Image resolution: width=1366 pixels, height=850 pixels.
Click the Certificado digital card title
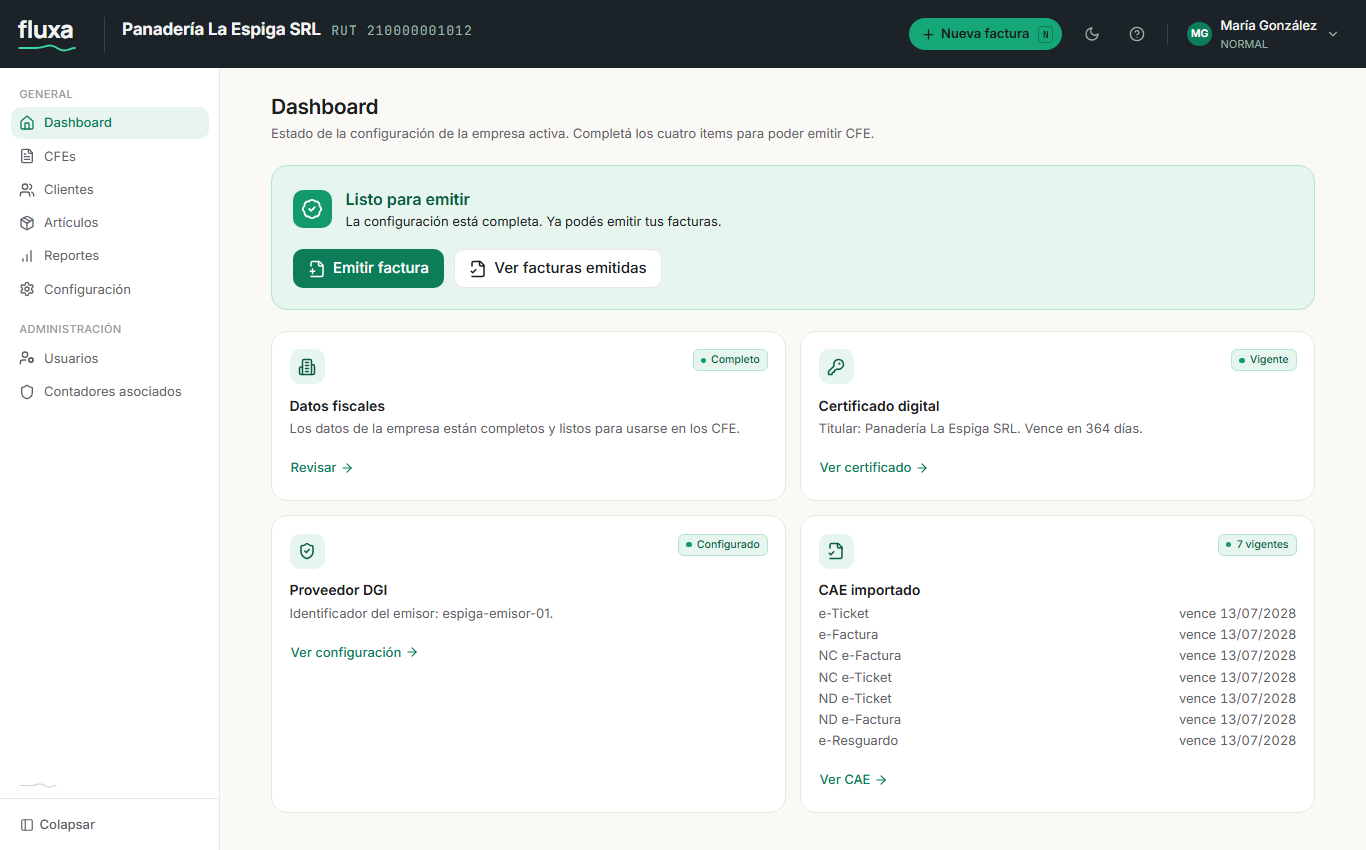tap(879, 407)
